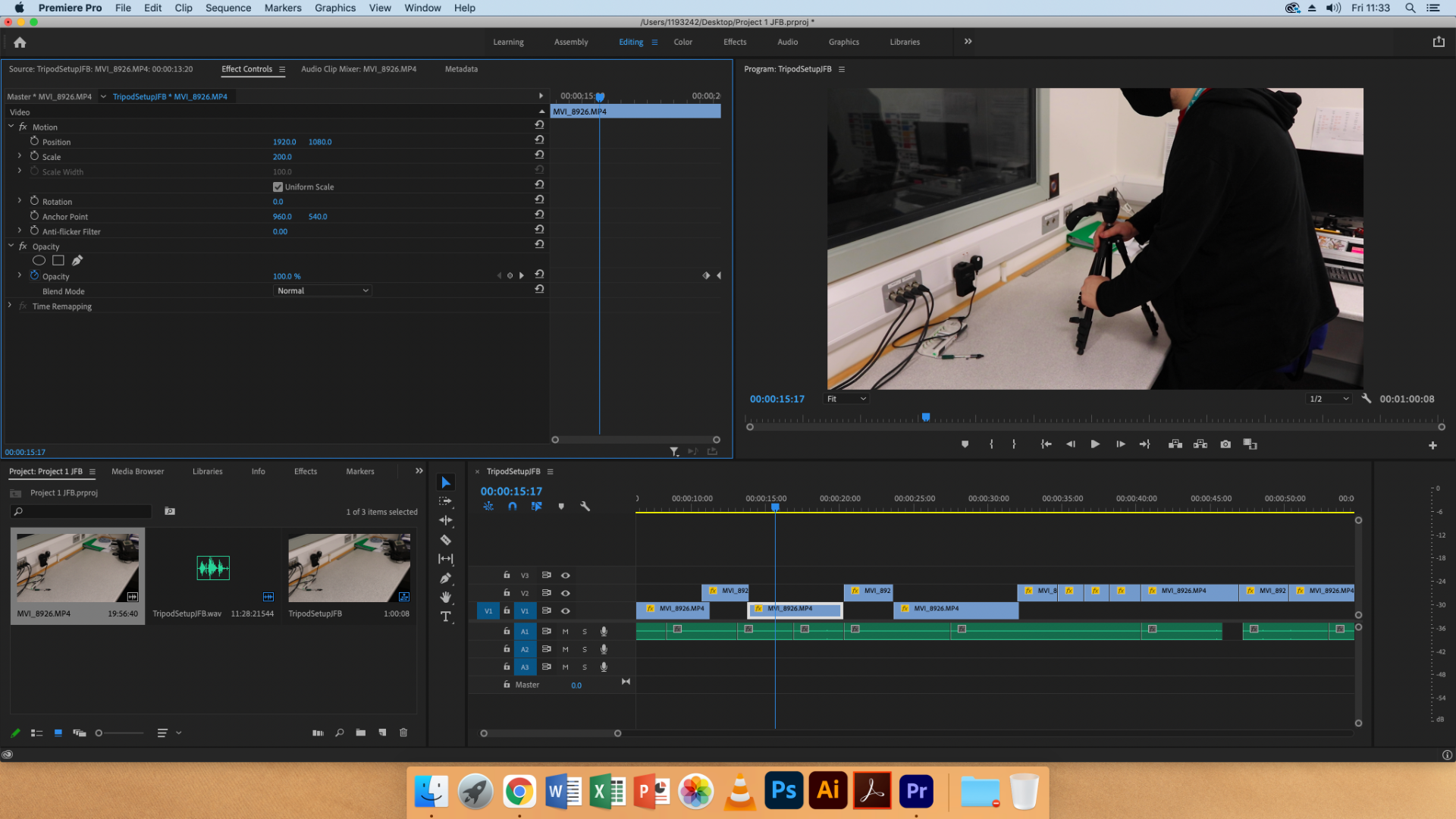
Task: Open the Program monitor settings wrench
Action: tap(1366, 398)
